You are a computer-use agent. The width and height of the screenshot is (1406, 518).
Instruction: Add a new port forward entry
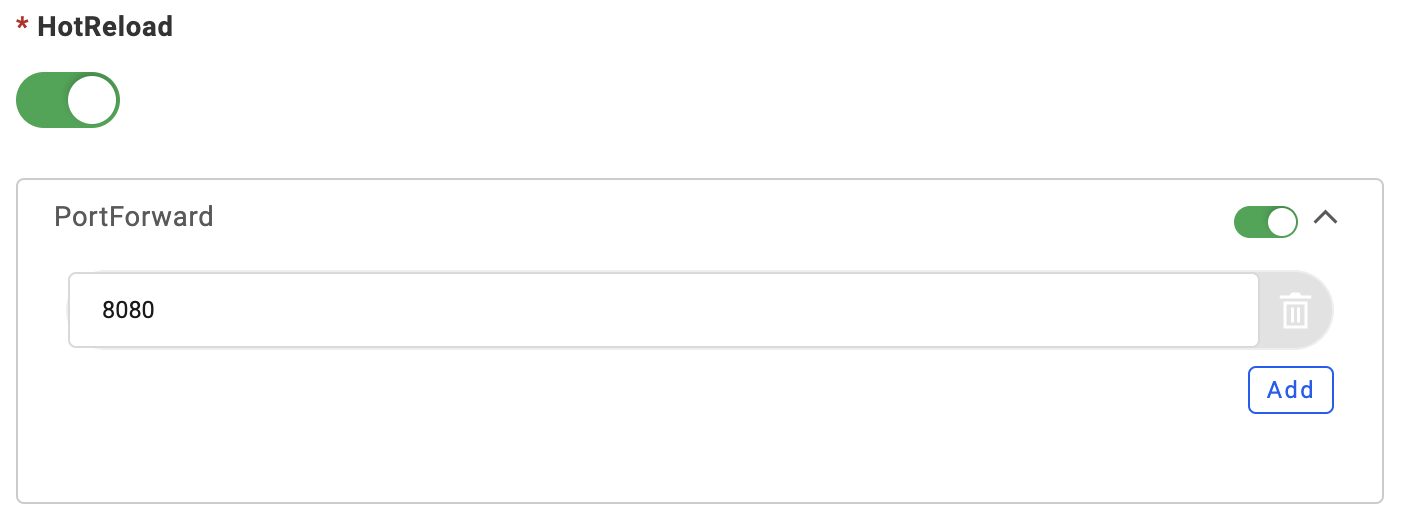[1290, 390]
